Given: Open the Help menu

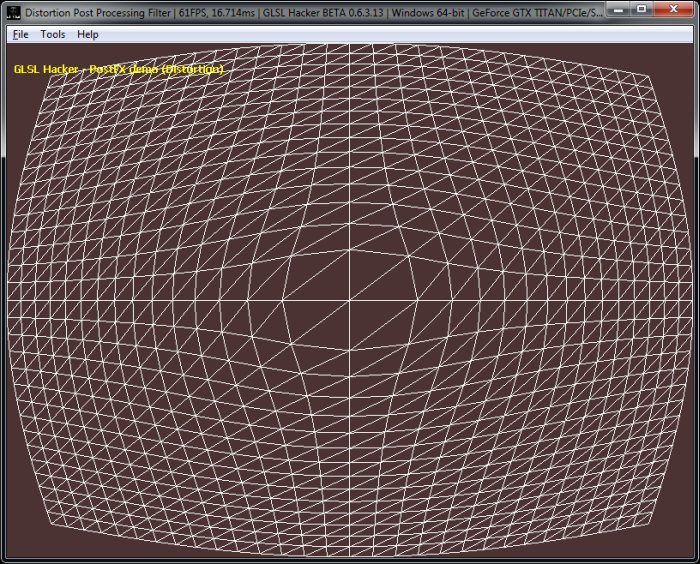Looking at the screenshot, I should point(88,34).
